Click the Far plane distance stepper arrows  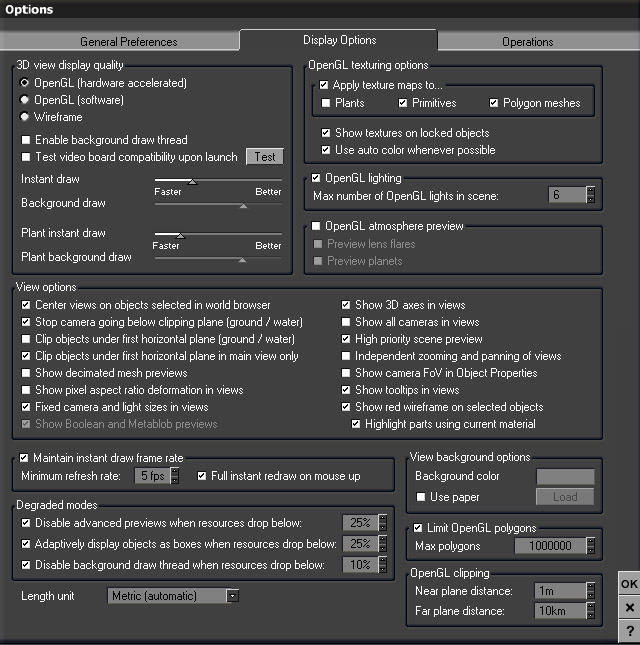(x=591, y=609)
